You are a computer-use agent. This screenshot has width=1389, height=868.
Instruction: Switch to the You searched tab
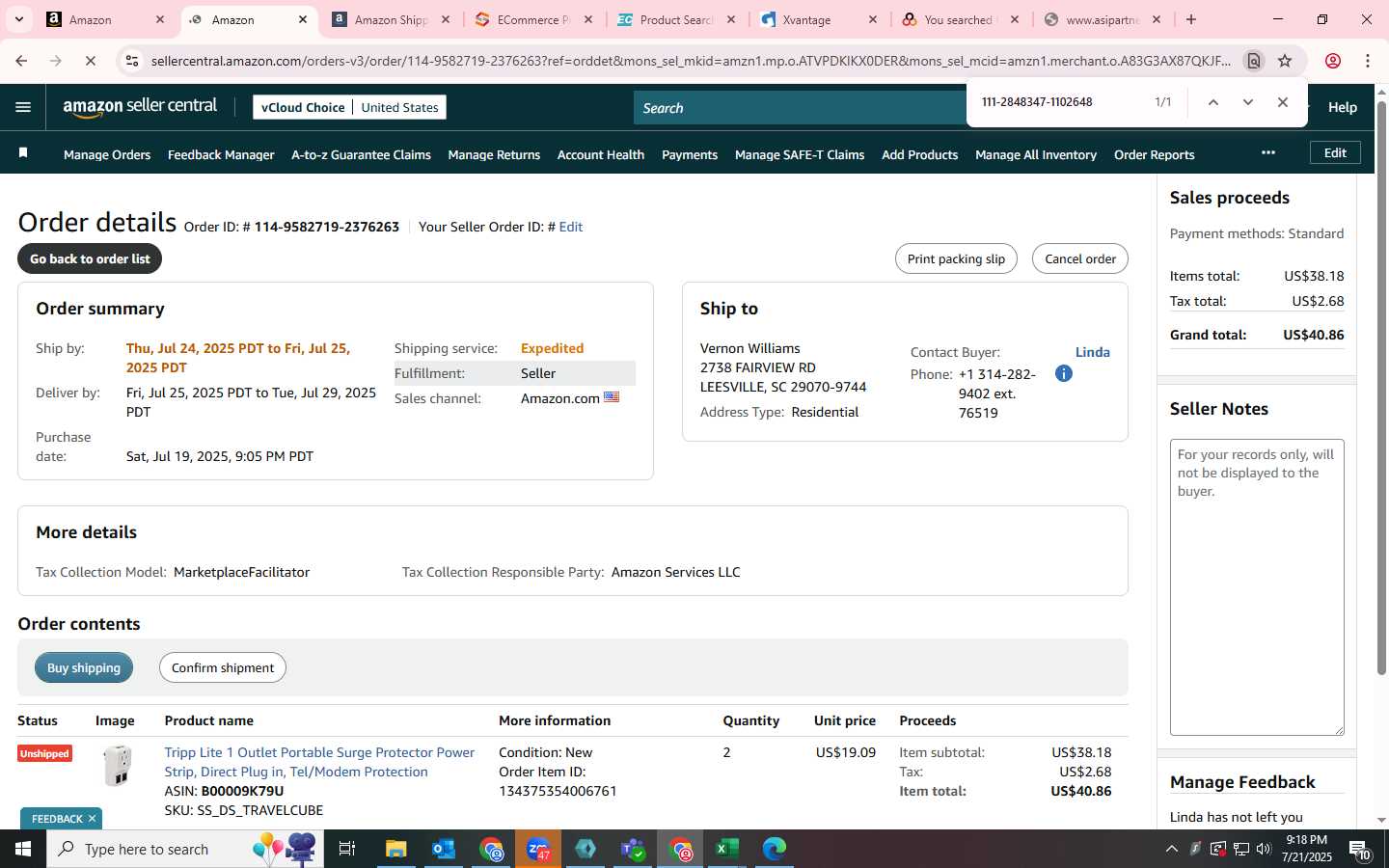click(962, 19)
